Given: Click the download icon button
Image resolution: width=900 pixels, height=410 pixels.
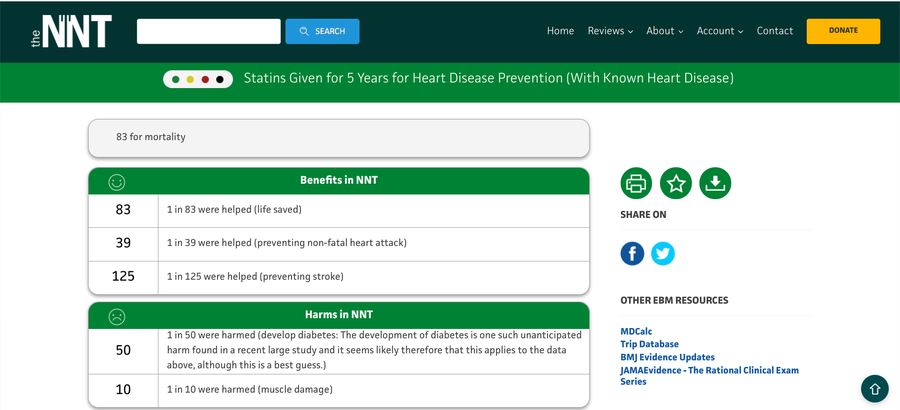Looking at the screenshot, I should (x=715, y=184).
